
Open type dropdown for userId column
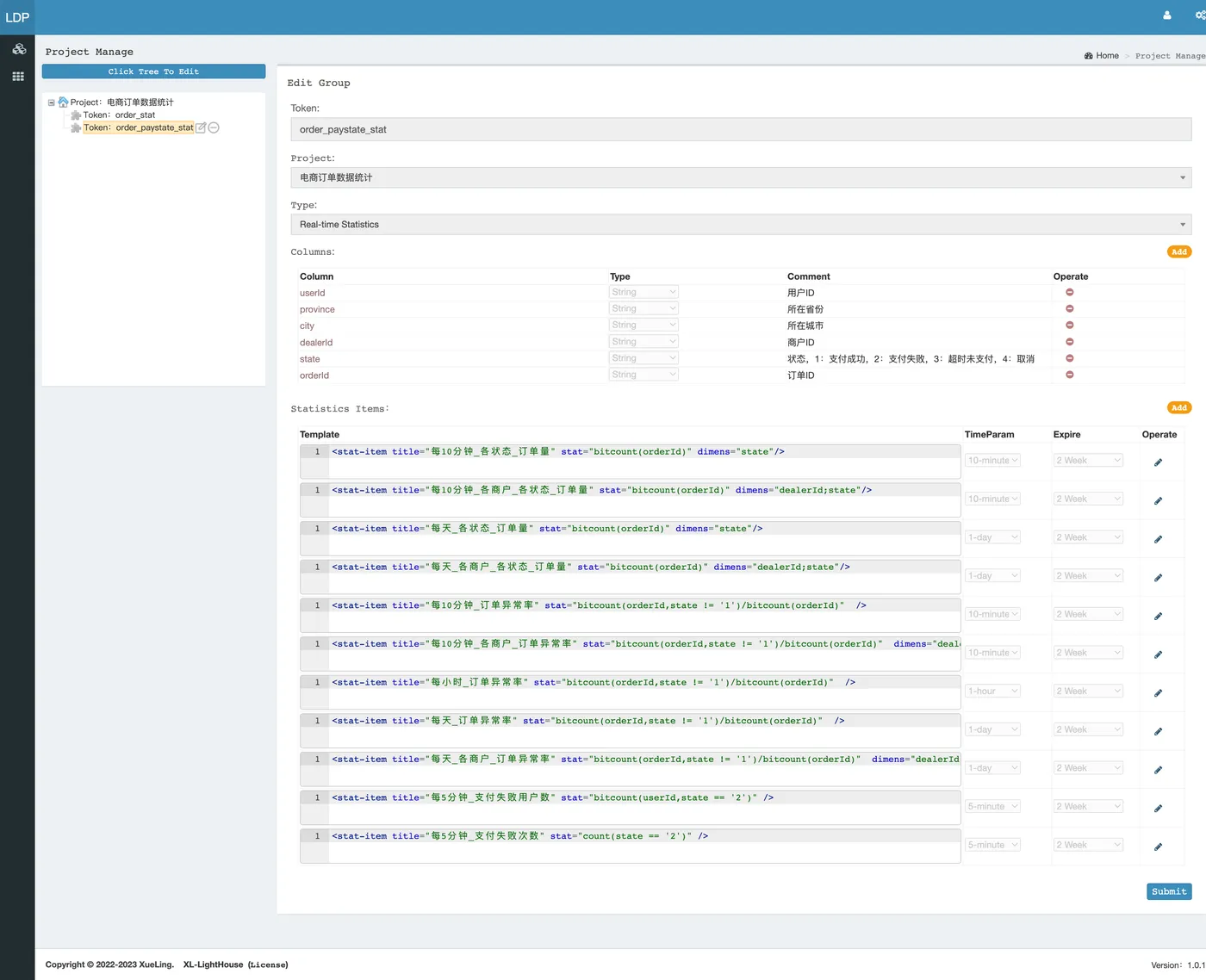click(x=643, y=292)
